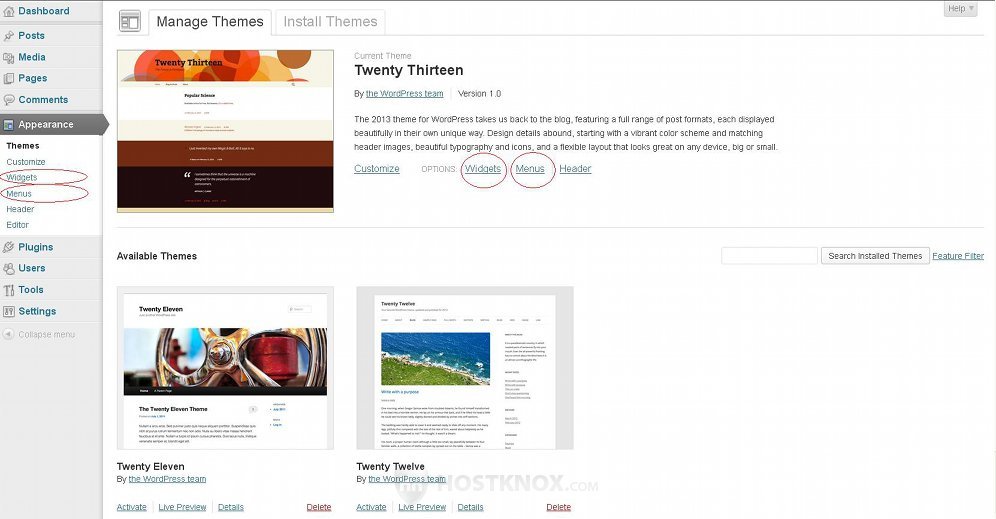
Task: Click WordPress team link under Twenty Eleven
Action: click(x=168, y=479)
